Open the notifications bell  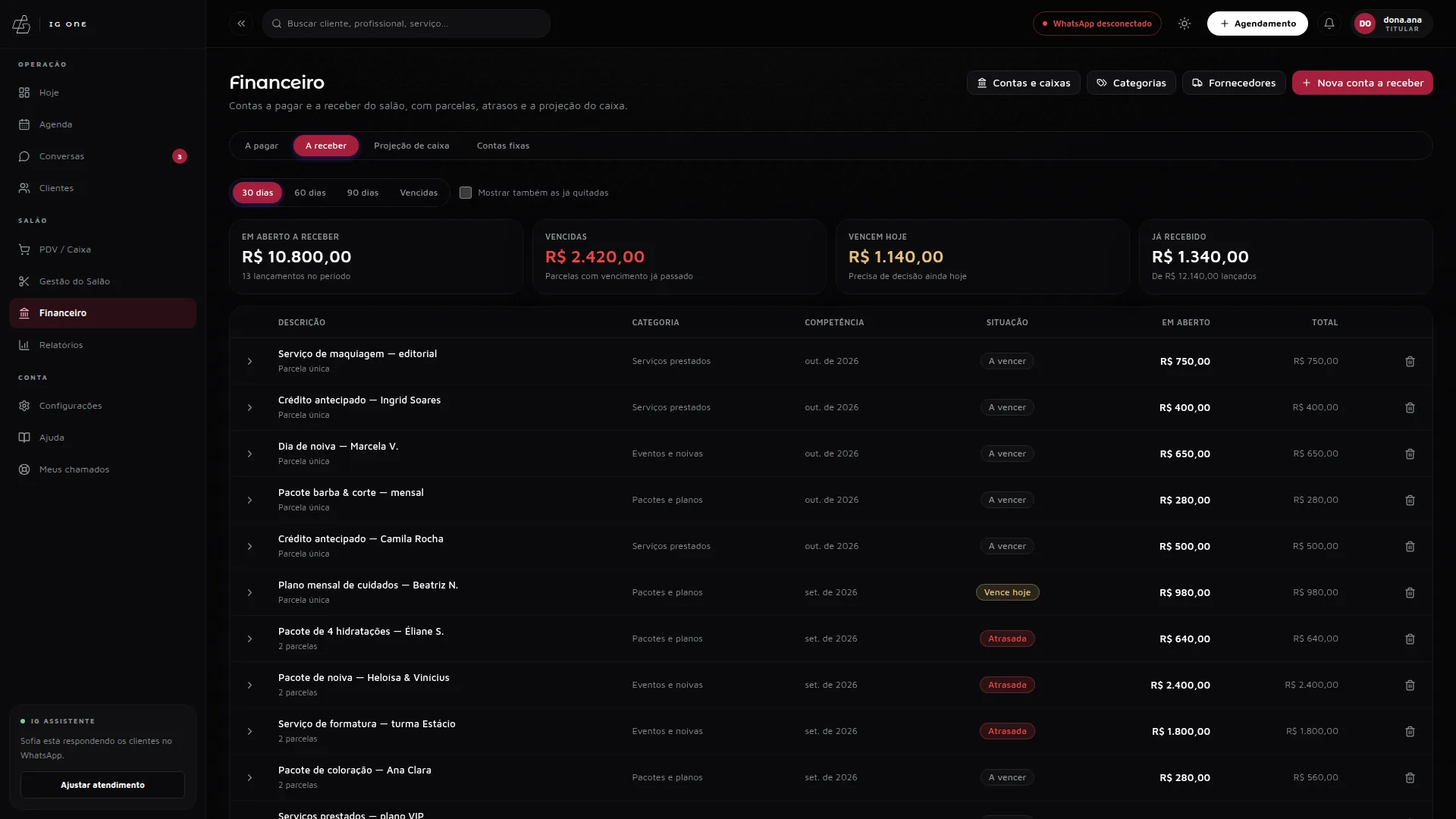(1329, 24)
